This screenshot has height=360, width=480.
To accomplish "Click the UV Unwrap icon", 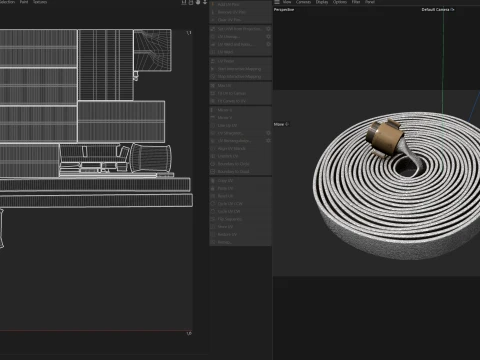I will [x=213, y=37].
